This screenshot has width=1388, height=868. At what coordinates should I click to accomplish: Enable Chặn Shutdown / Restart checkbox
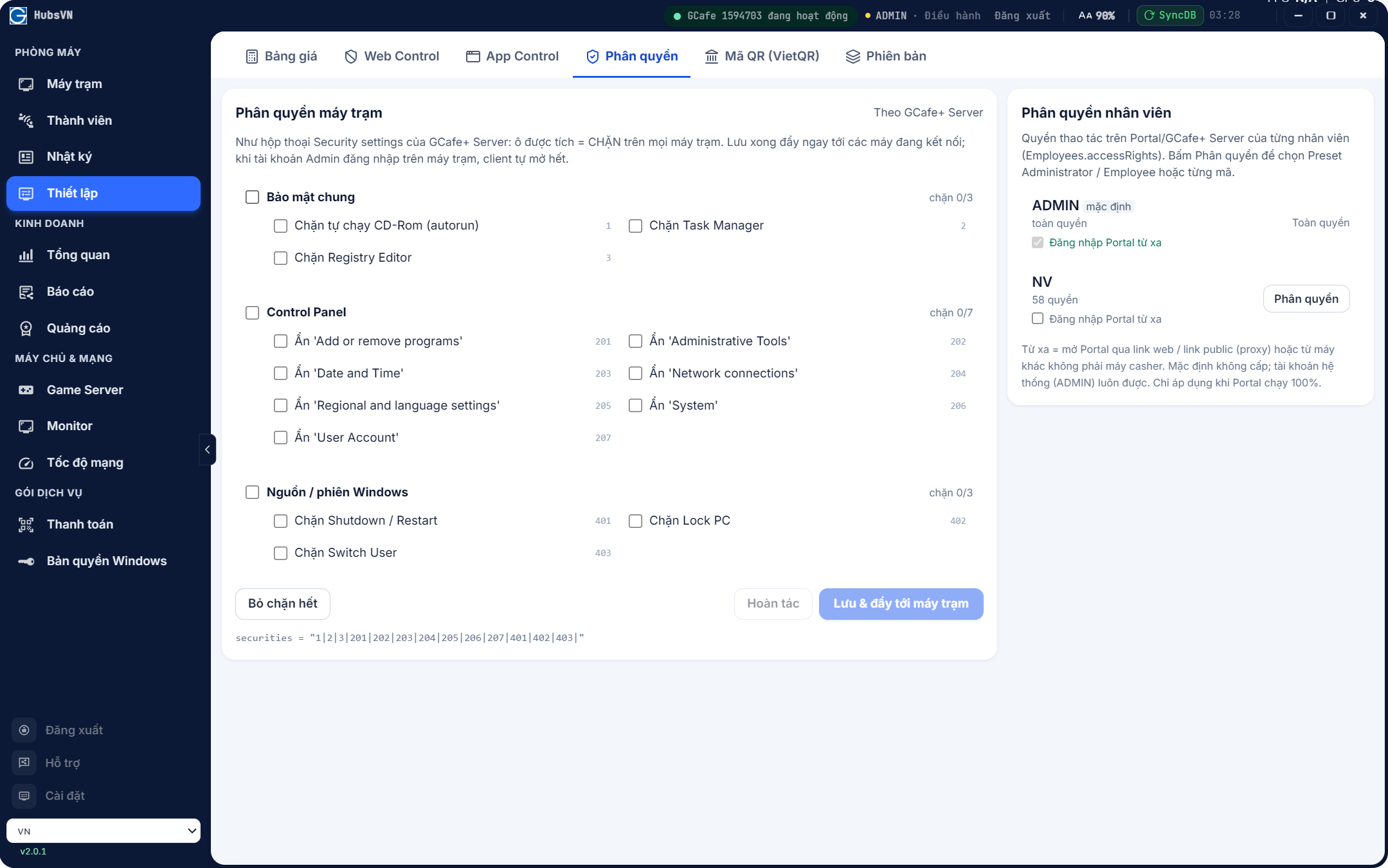click(280, 521)
